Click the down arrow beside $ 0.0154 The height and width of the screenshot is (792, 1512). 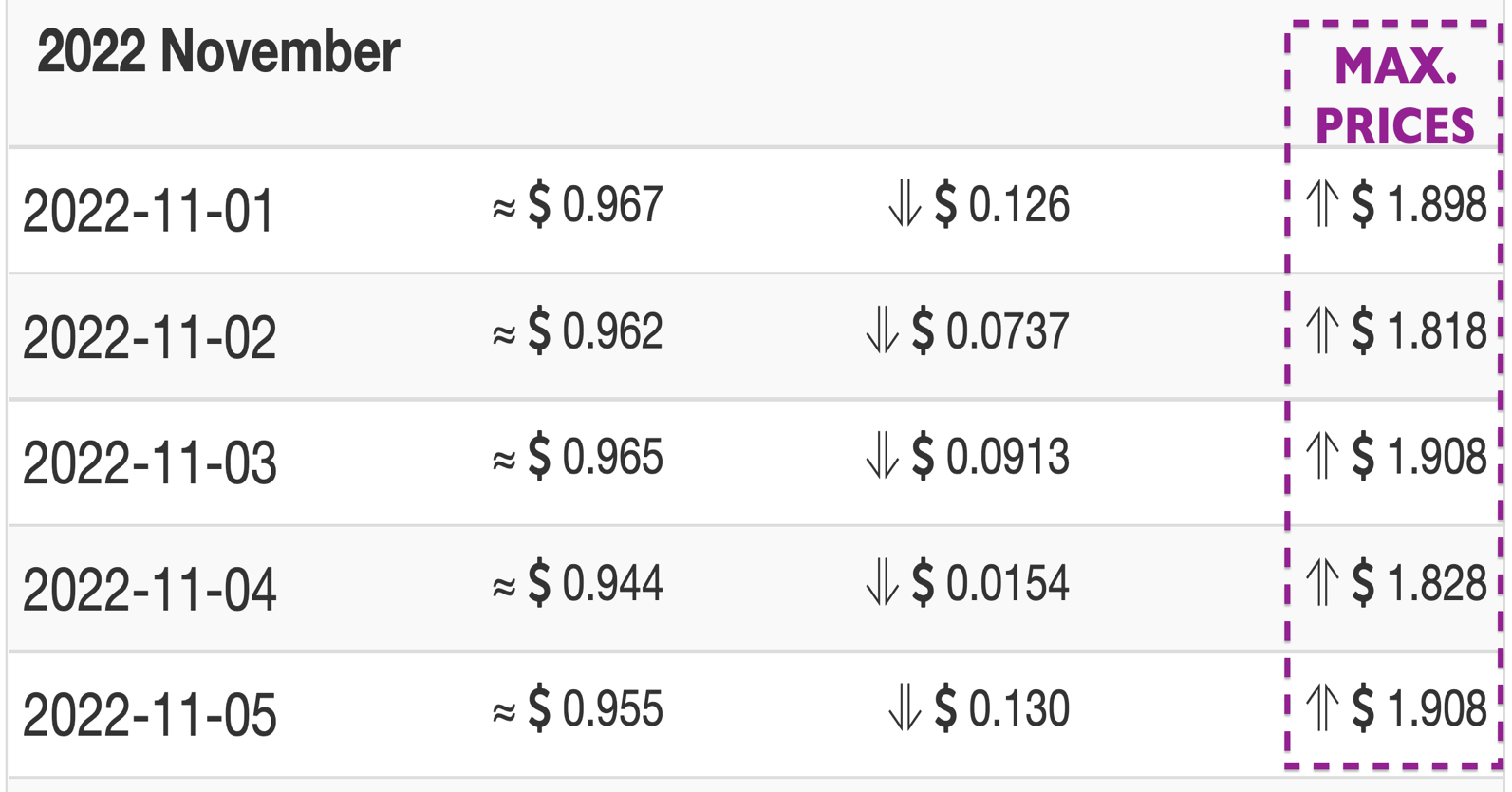pyautogui.click(x=882, y=582)
